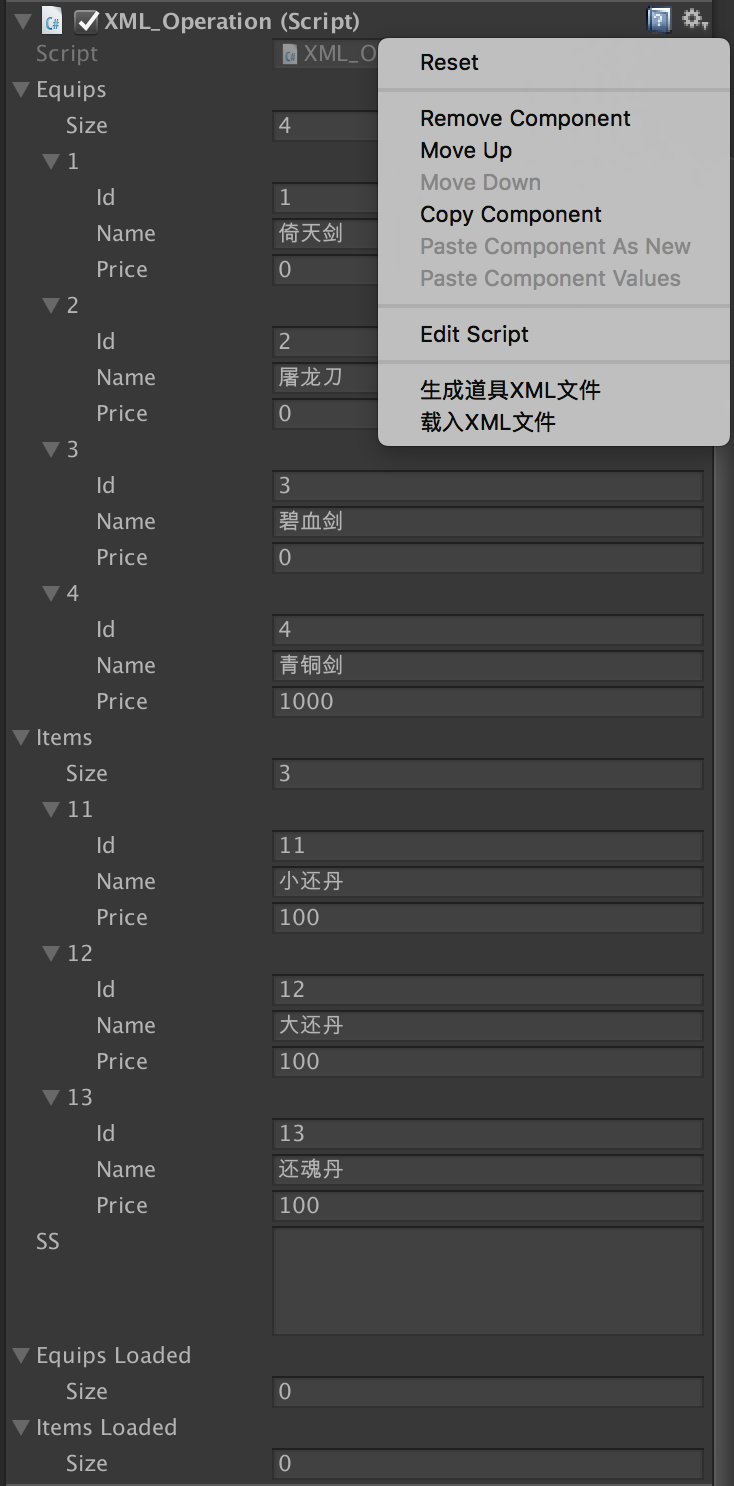
Task: Click the empty SS text area
Action: tap(487, 1281)
